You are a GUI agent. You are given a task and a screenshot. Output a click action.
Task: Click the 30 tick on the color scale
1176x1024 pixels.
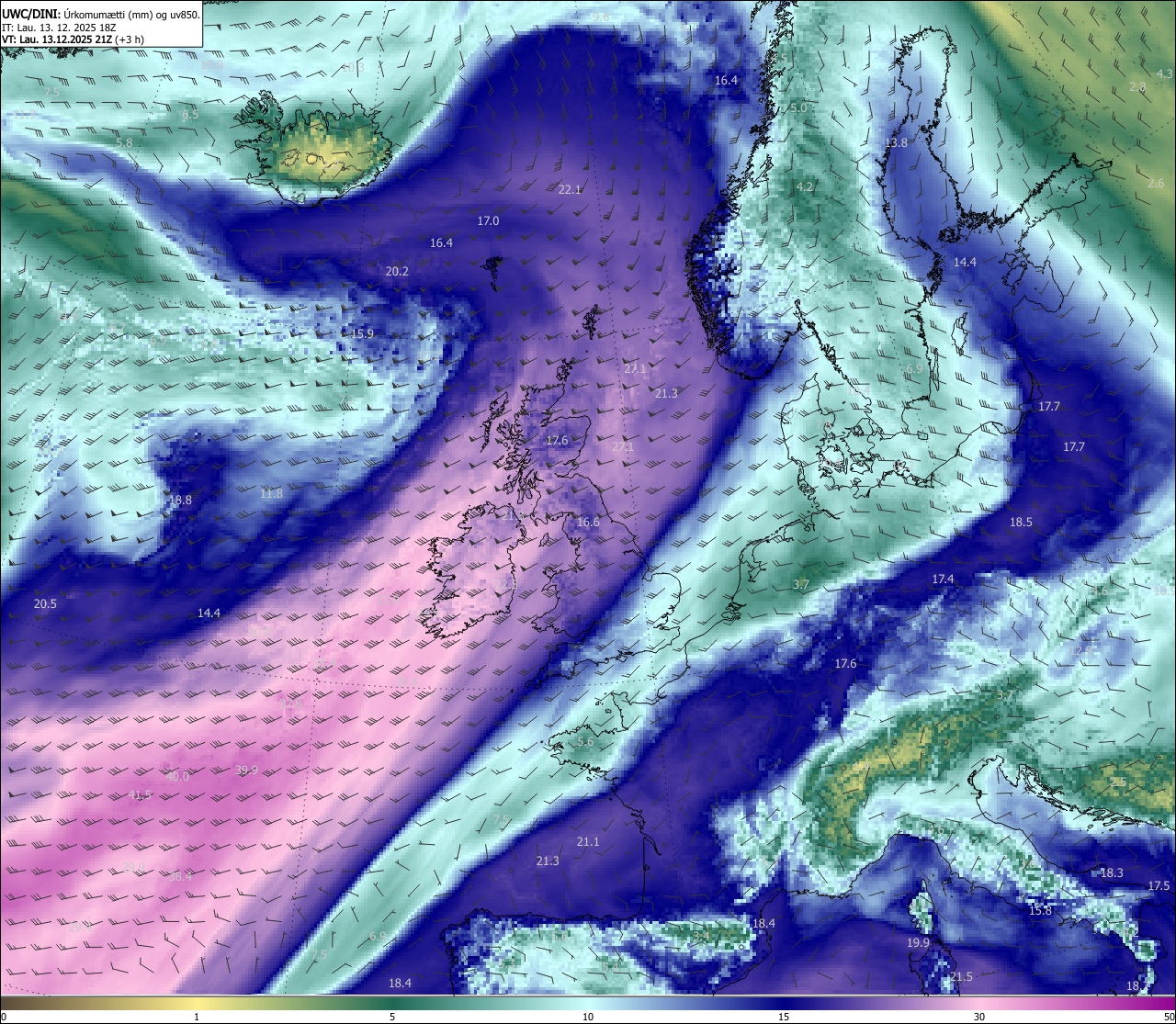979,1018
